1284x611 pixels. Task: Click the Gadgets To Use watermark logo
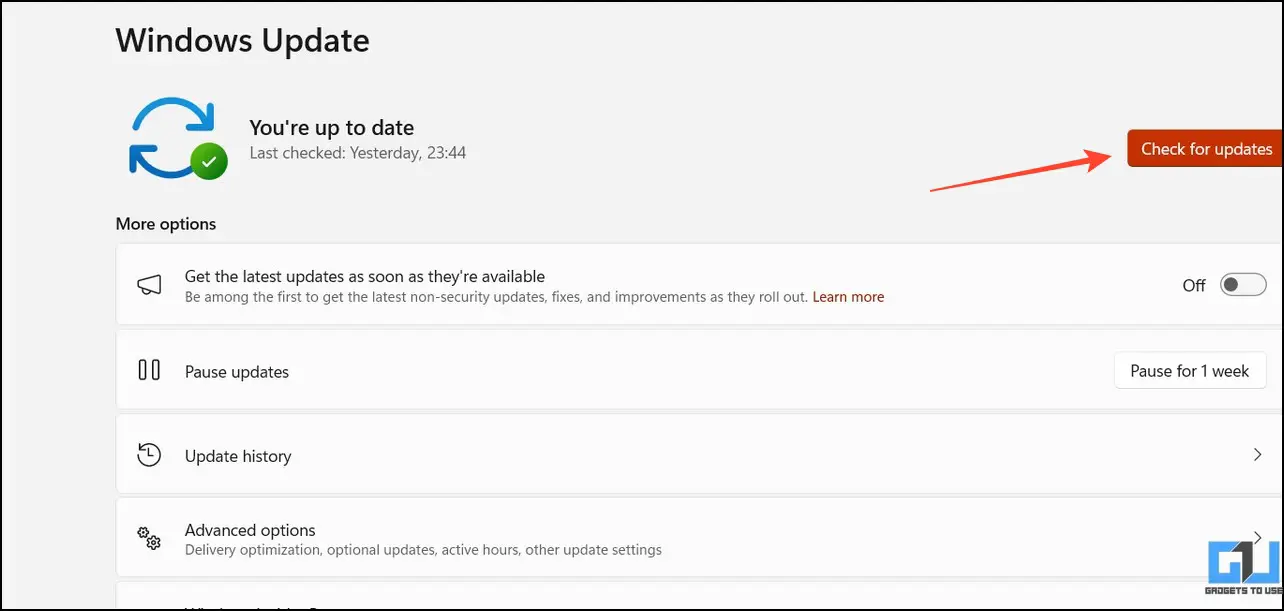pyautogui.click(x=1243, y=574)
